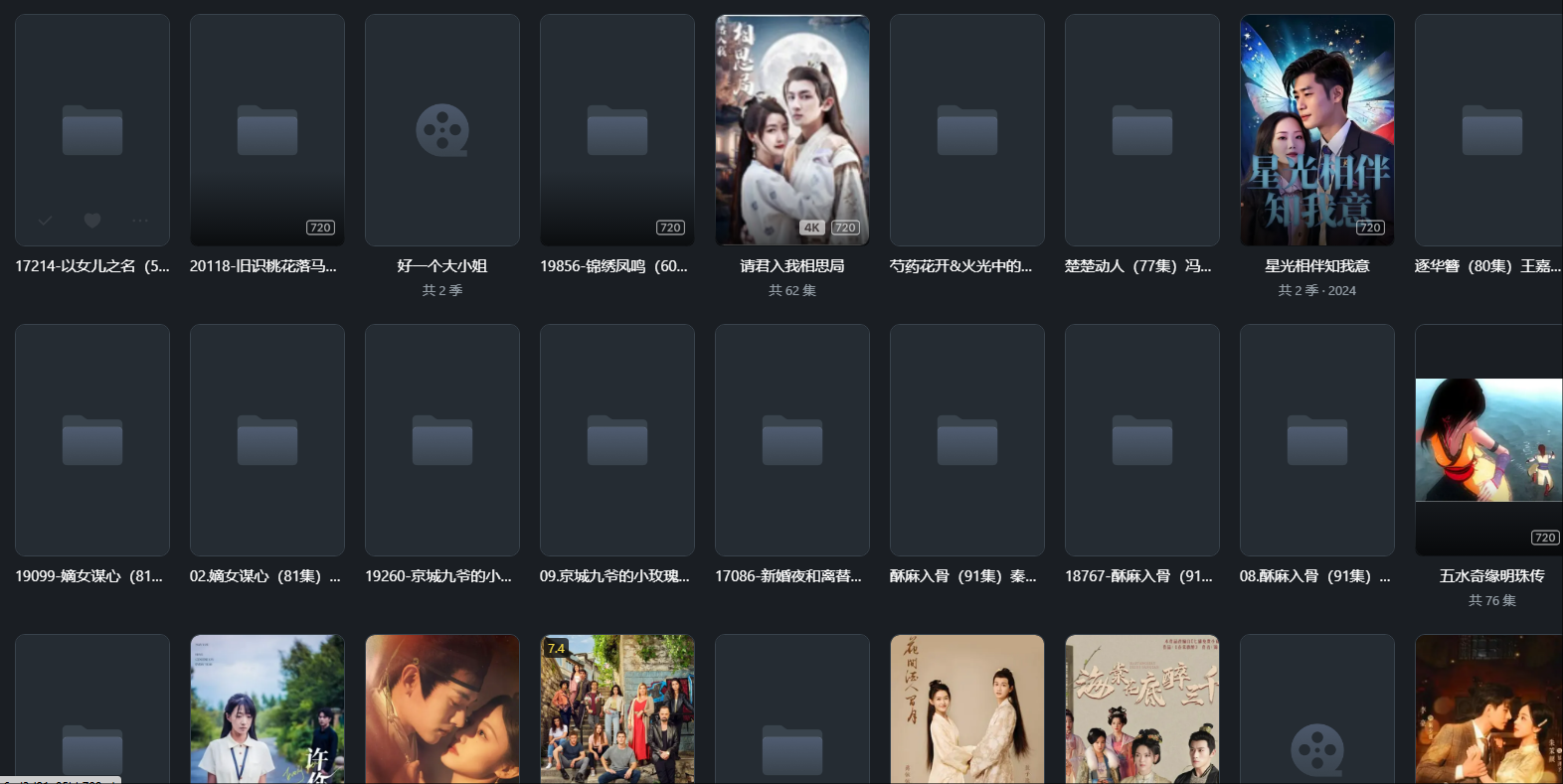
Task: Click the title 楚楚动人（77集）冯
Action: tap(1138, 266)
